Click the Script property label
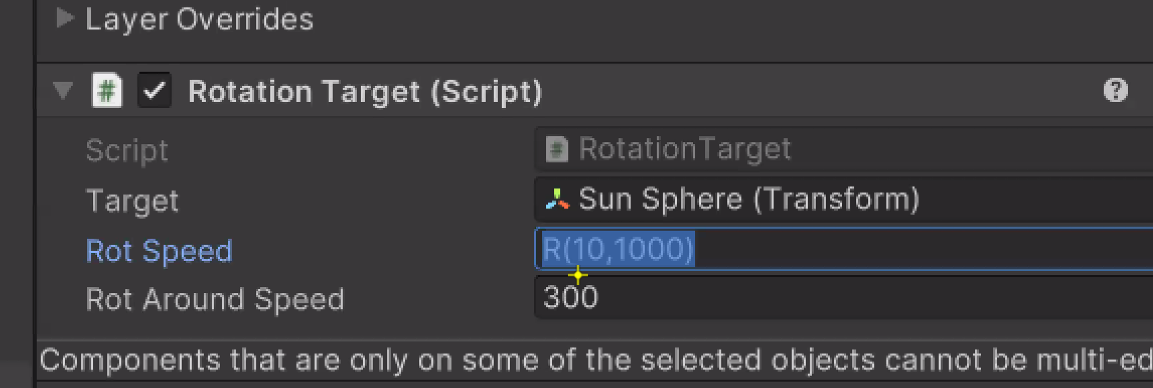The image size is (1153, 388). click(x=126, y=150)
